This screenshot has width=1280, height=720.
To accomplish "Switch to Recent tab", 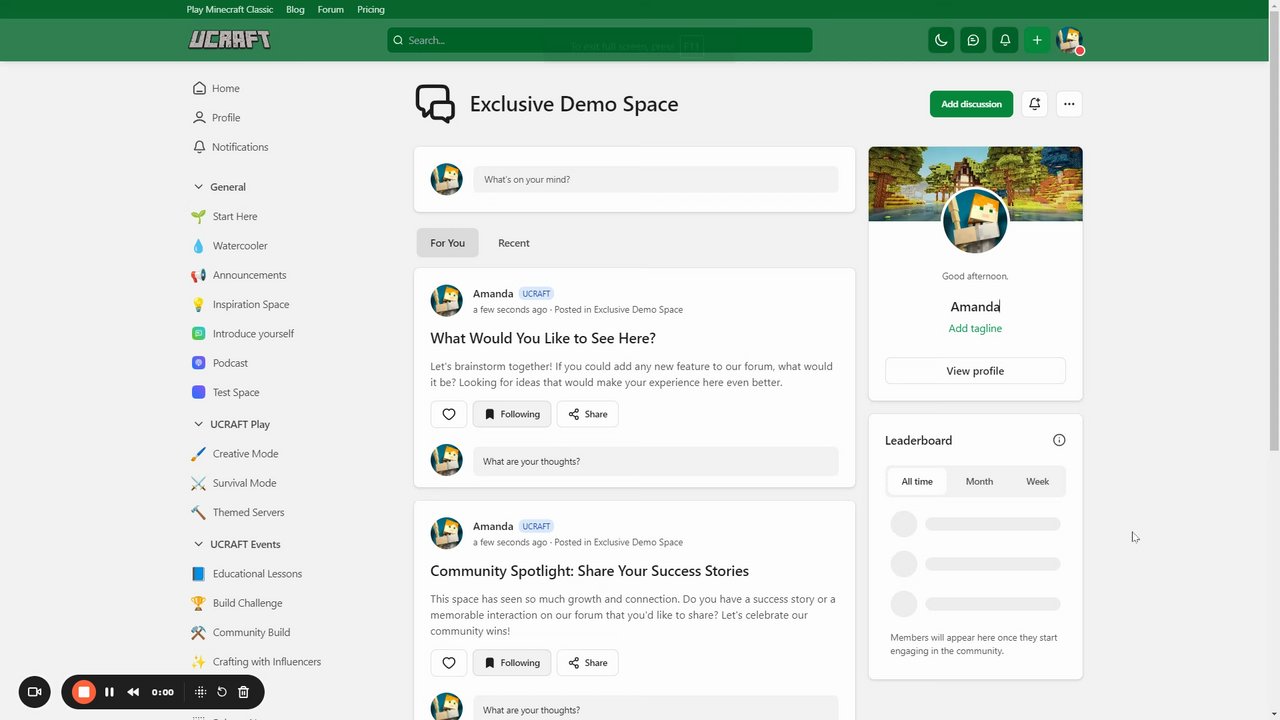I will [514, 243].
